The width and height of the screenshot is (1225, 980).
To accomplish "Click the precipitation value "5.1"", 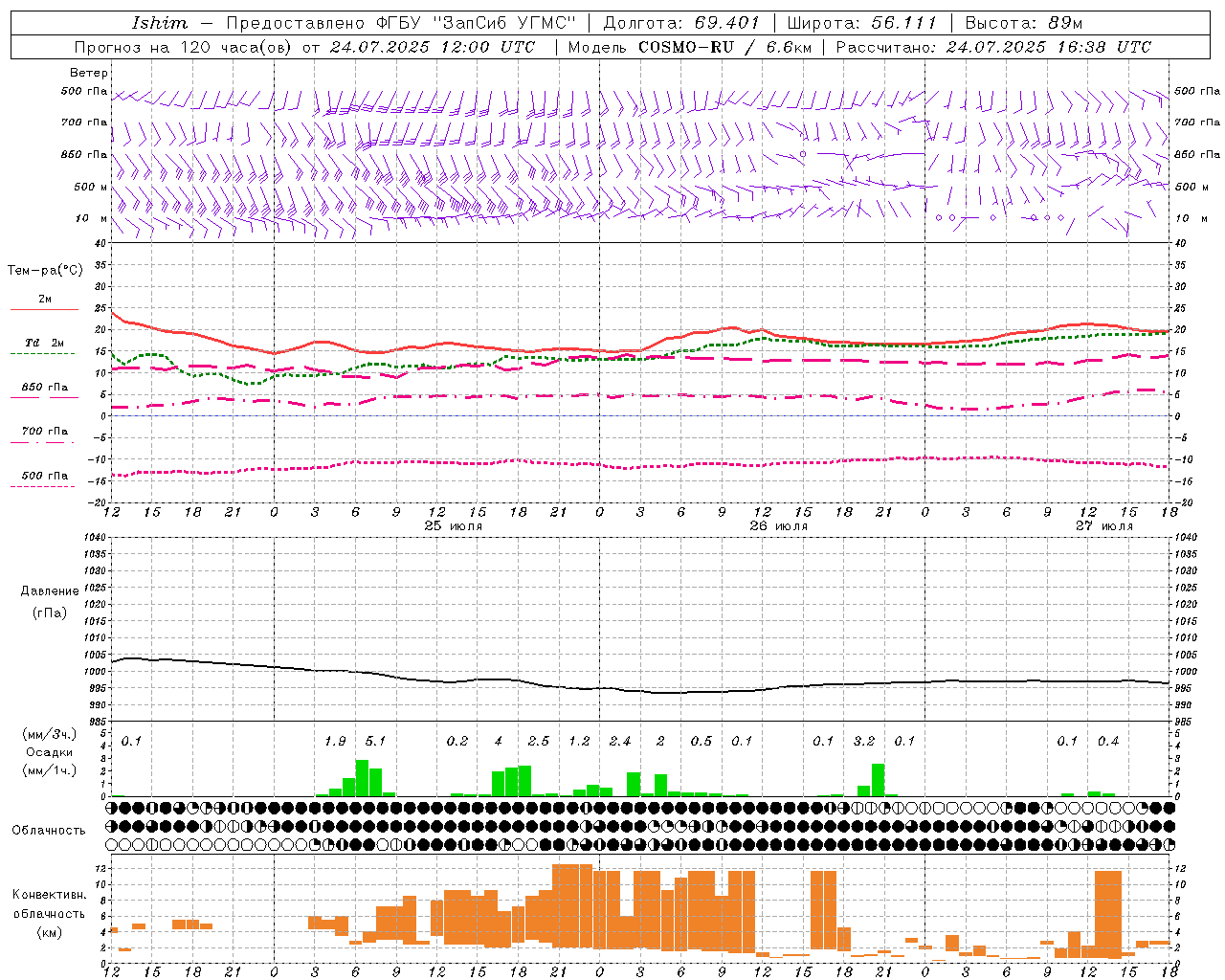I will click(x=375, y=741).
